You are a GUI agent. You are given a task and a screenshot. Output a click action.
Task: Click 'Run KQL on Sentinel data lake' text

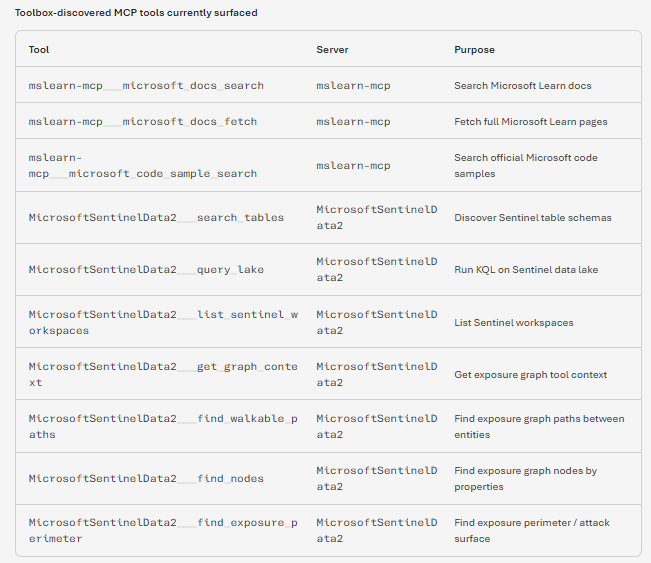click(x=526, y=269)
